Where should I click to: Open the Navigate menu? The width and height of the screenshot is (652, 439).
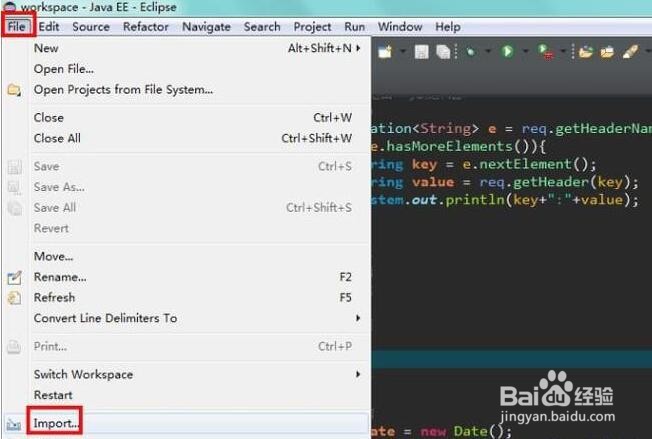(206, 27)
